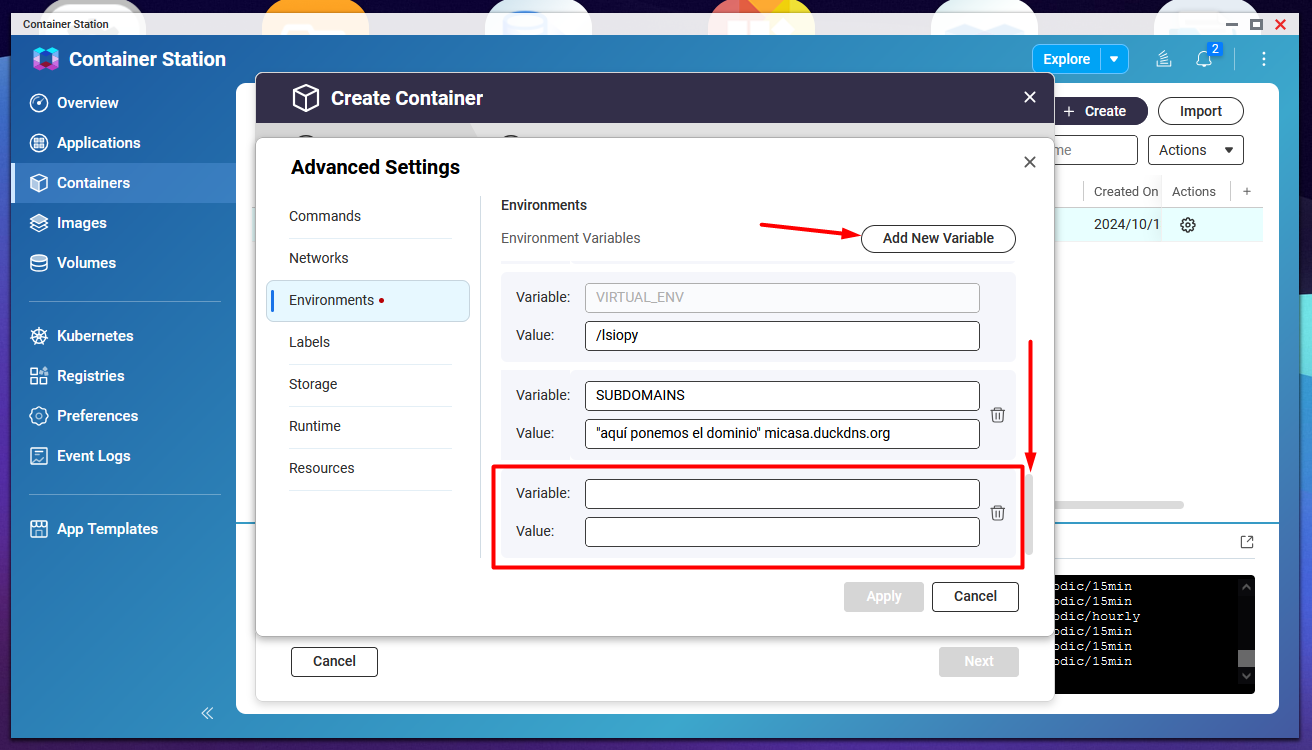Viewport: 1312px width, 750px height.
Task: Click trash icon beside the empty variable row
Action: click(x=997, y=512)
